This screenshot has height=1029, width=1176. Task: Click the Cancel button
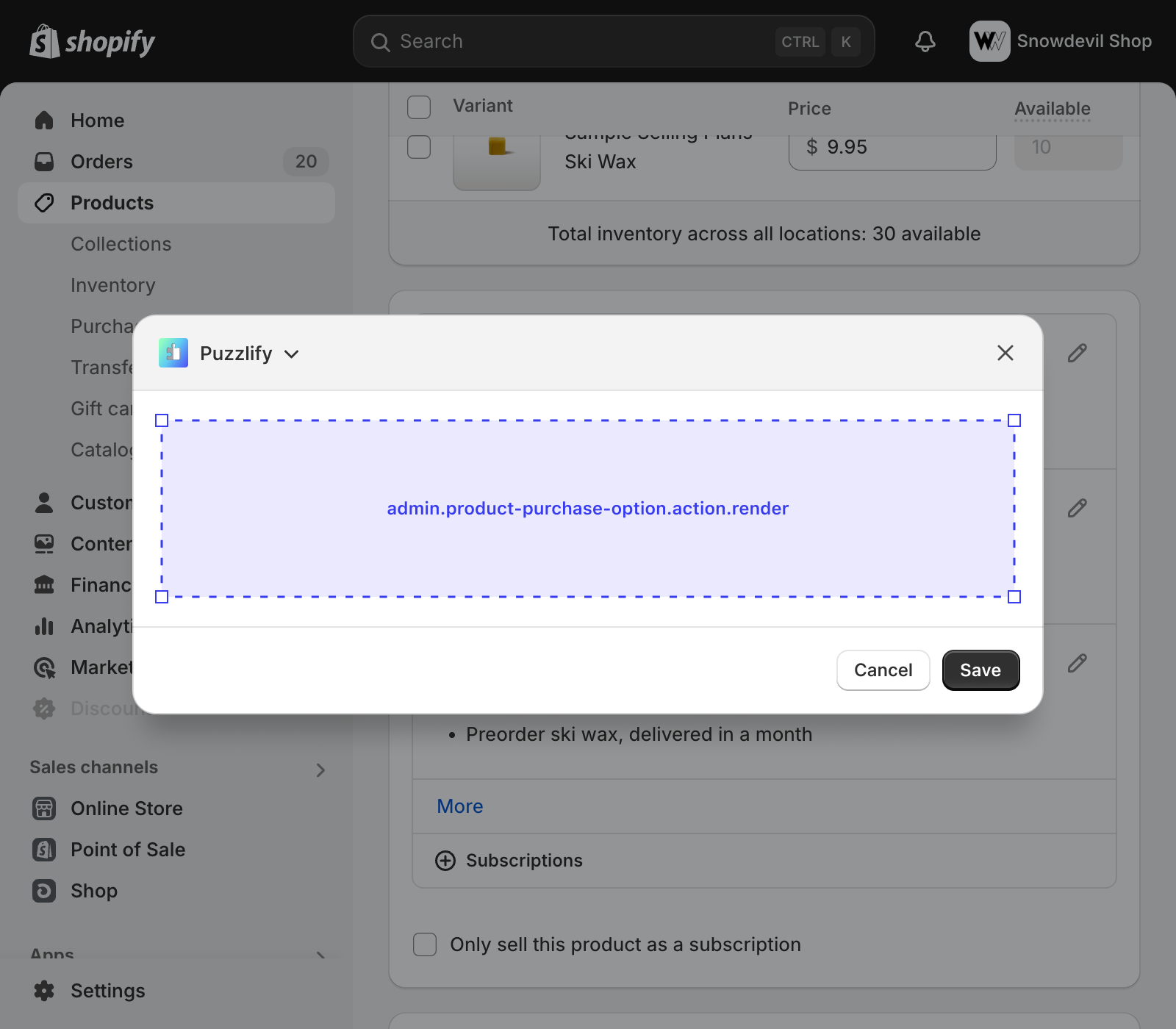click(x=883, y=670)
